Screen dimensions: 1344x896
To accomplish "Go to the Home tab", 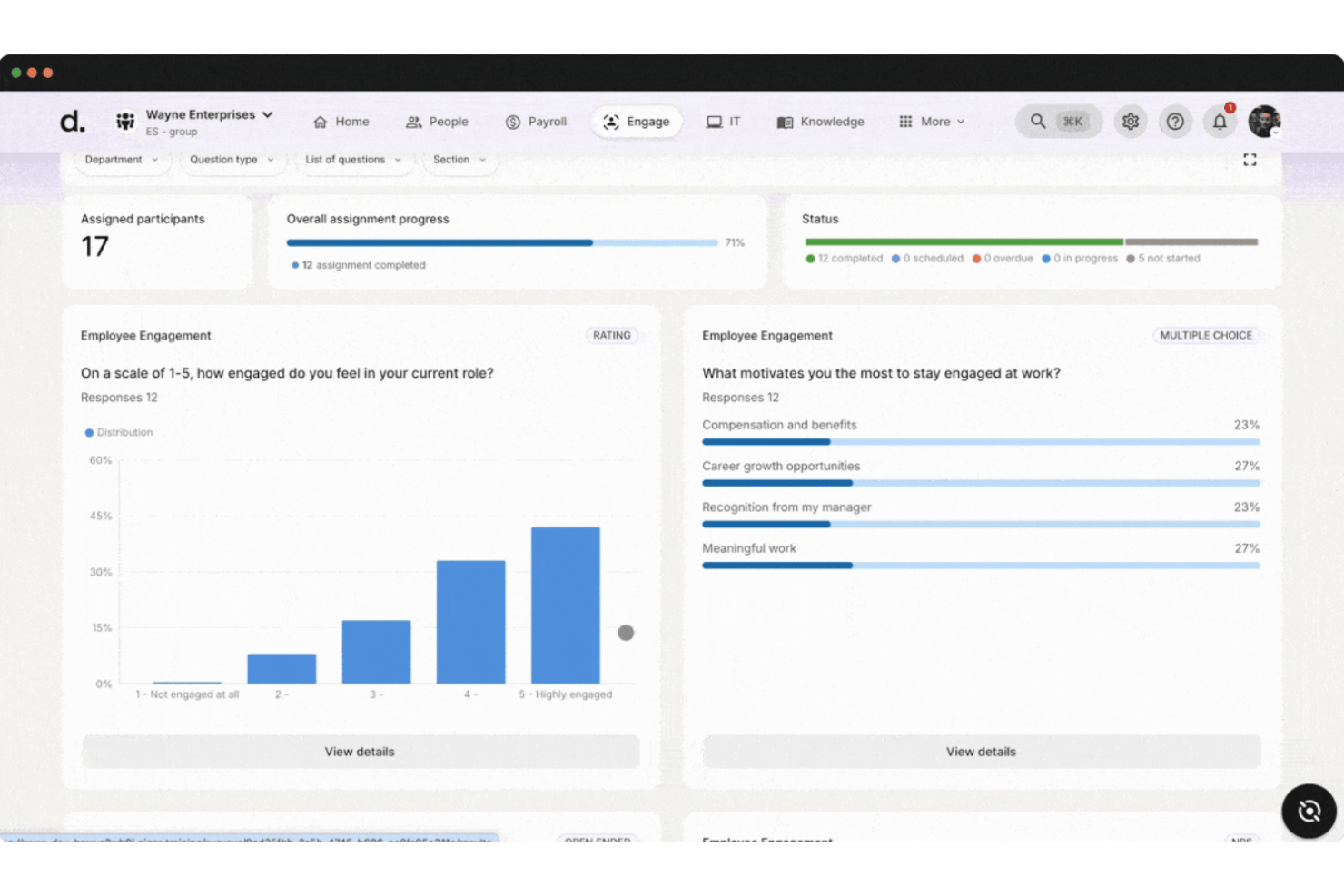I will (341, 122).
